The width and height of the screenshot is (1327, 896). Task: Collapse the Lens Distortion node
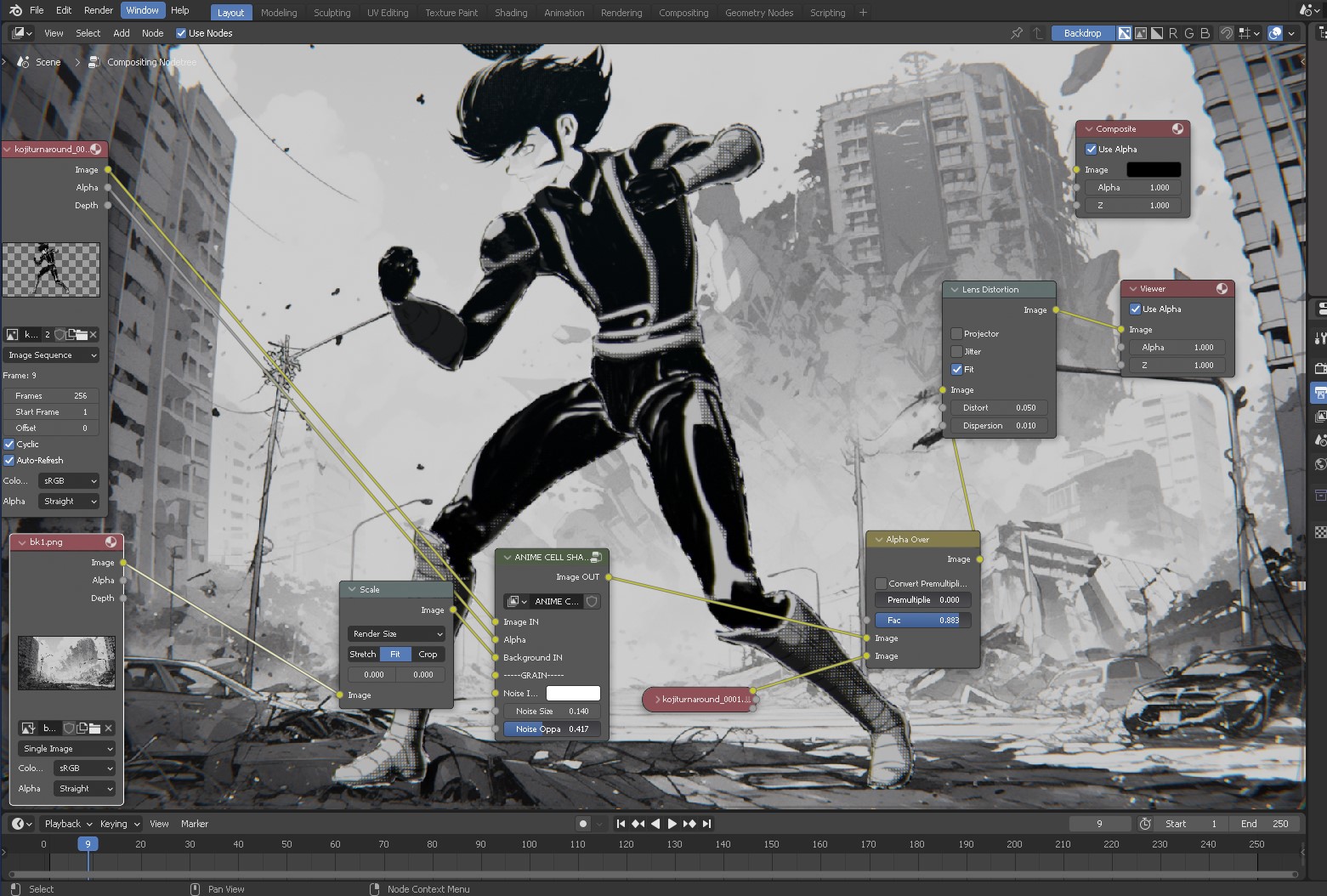pyautogui.click(x=955, y=289)
